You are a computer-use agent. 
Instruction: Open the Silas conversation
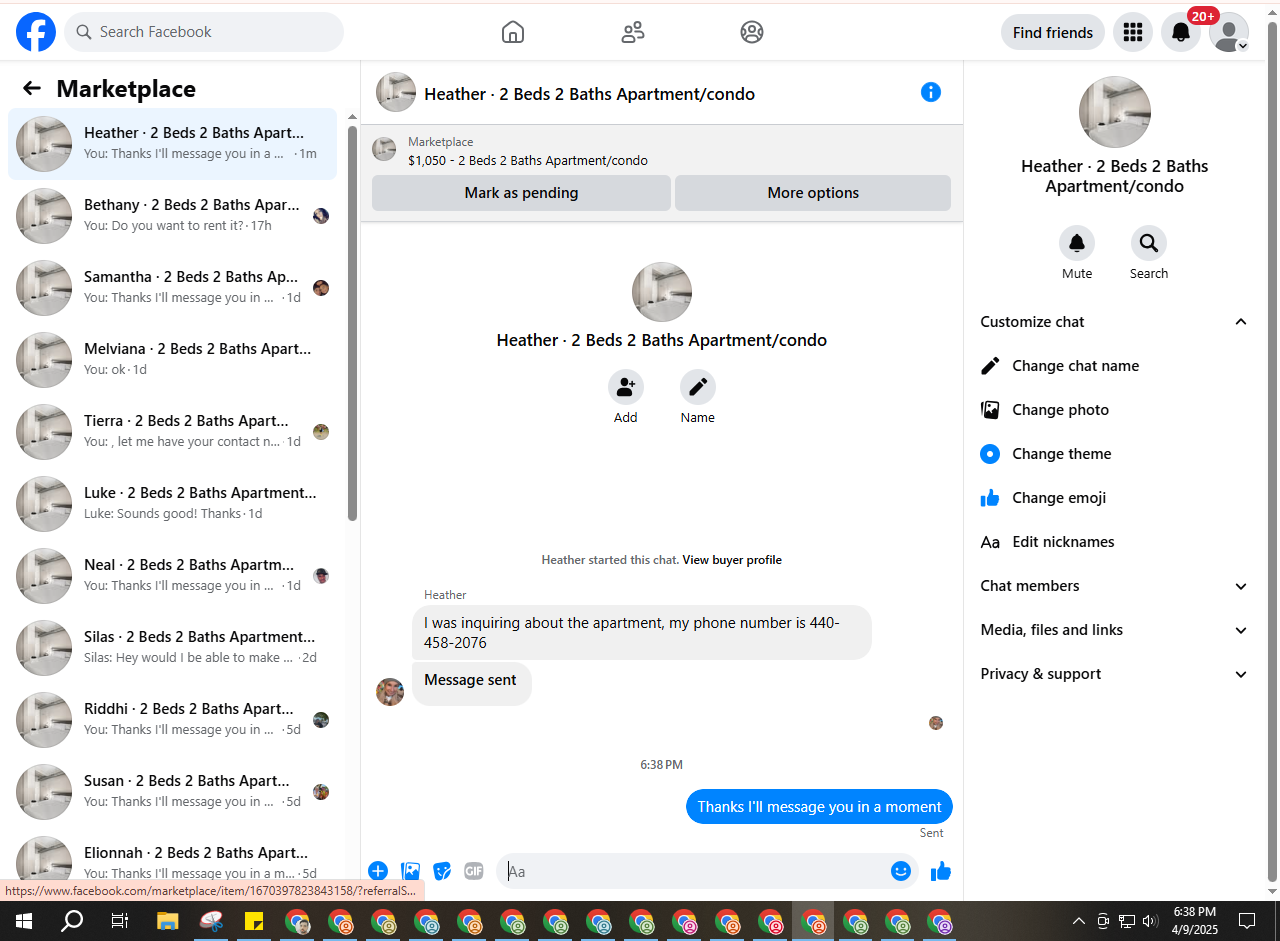click(x=172, y=648)
